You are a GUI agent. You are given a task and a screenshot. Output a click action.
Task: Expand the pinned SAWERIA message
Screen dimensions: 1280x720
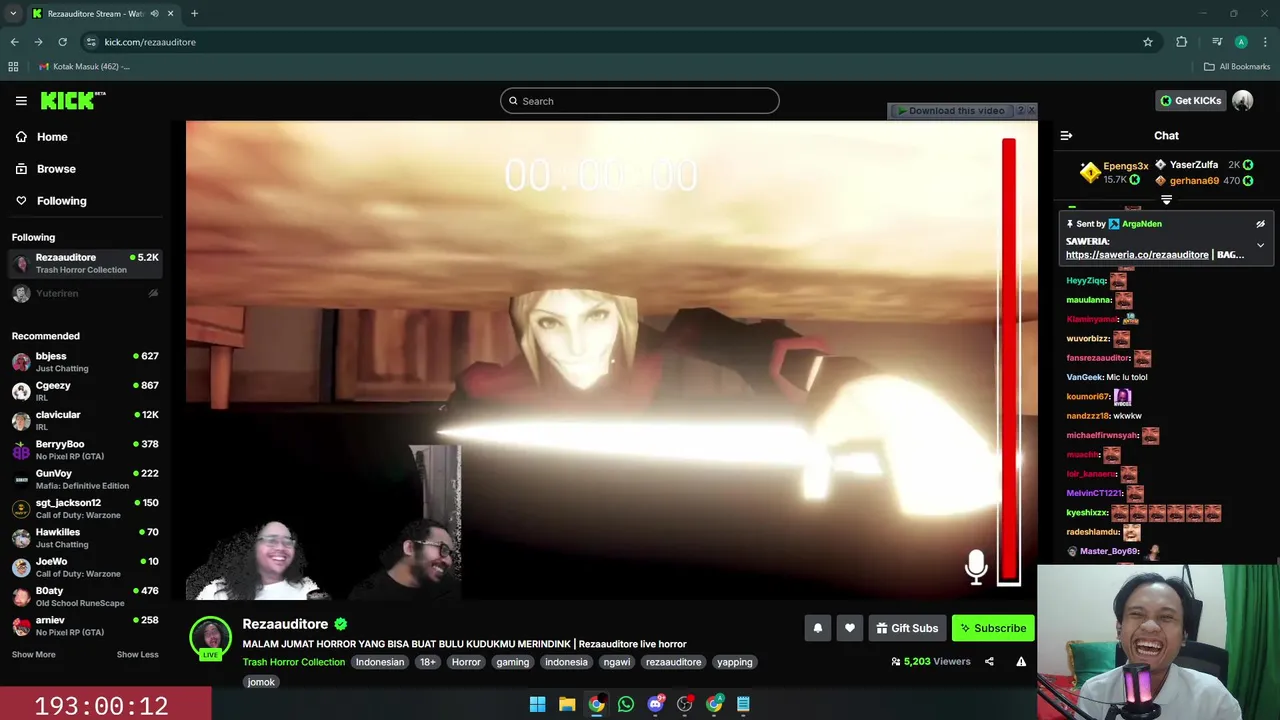[x=1260, y=245]
